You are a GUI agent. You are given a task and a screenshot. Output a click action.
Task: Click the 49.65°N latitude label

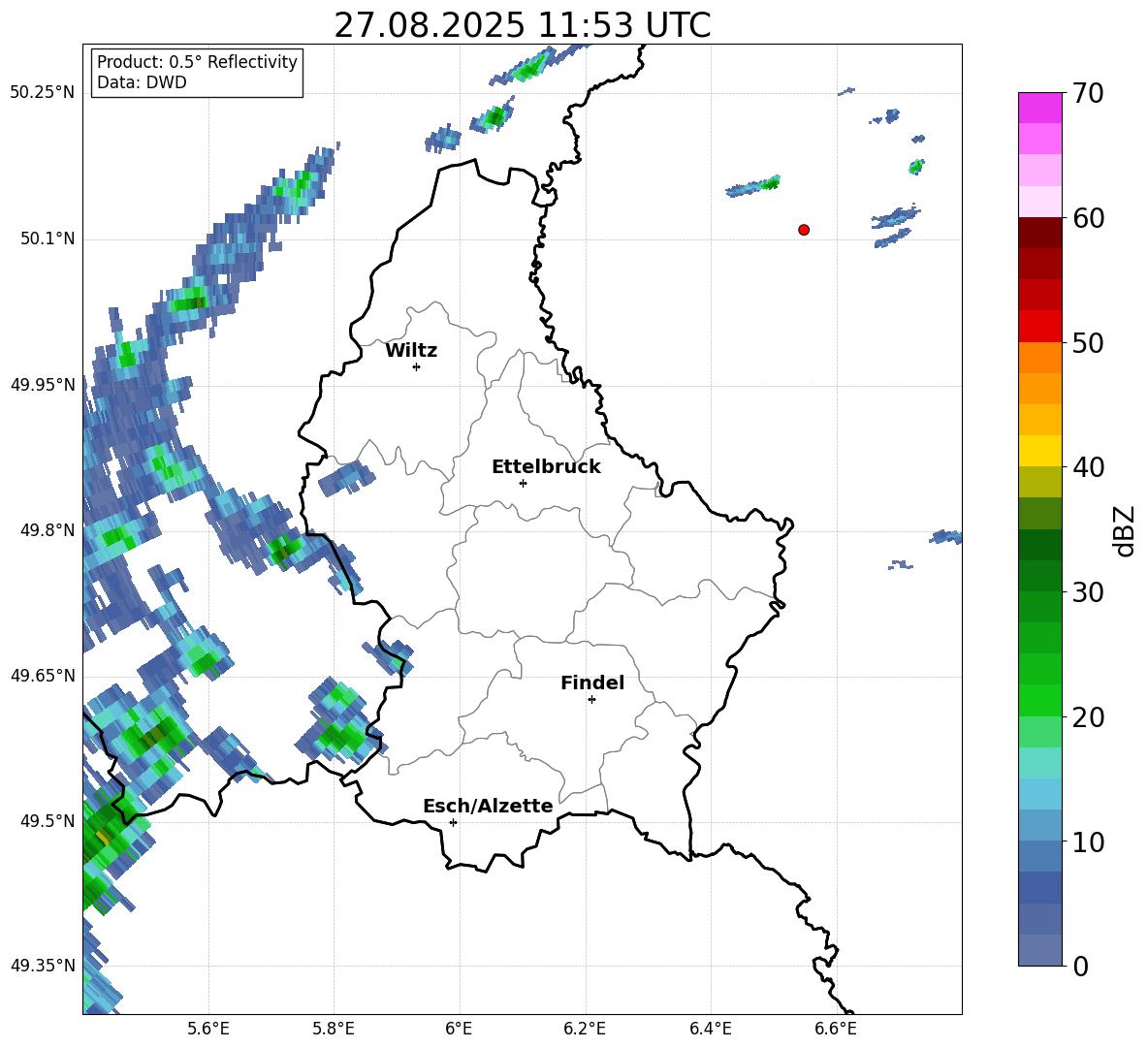[x=43, y=675]
